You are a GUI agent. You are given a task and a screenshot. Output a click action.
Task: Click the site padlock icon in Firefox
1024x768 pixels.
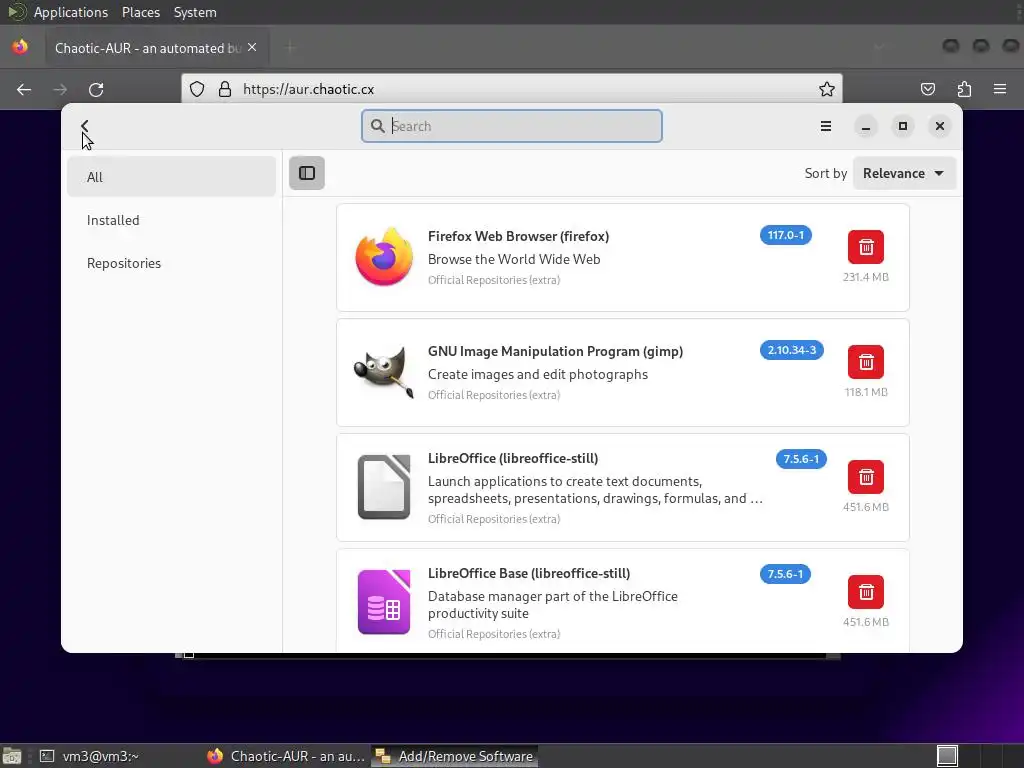225,89
